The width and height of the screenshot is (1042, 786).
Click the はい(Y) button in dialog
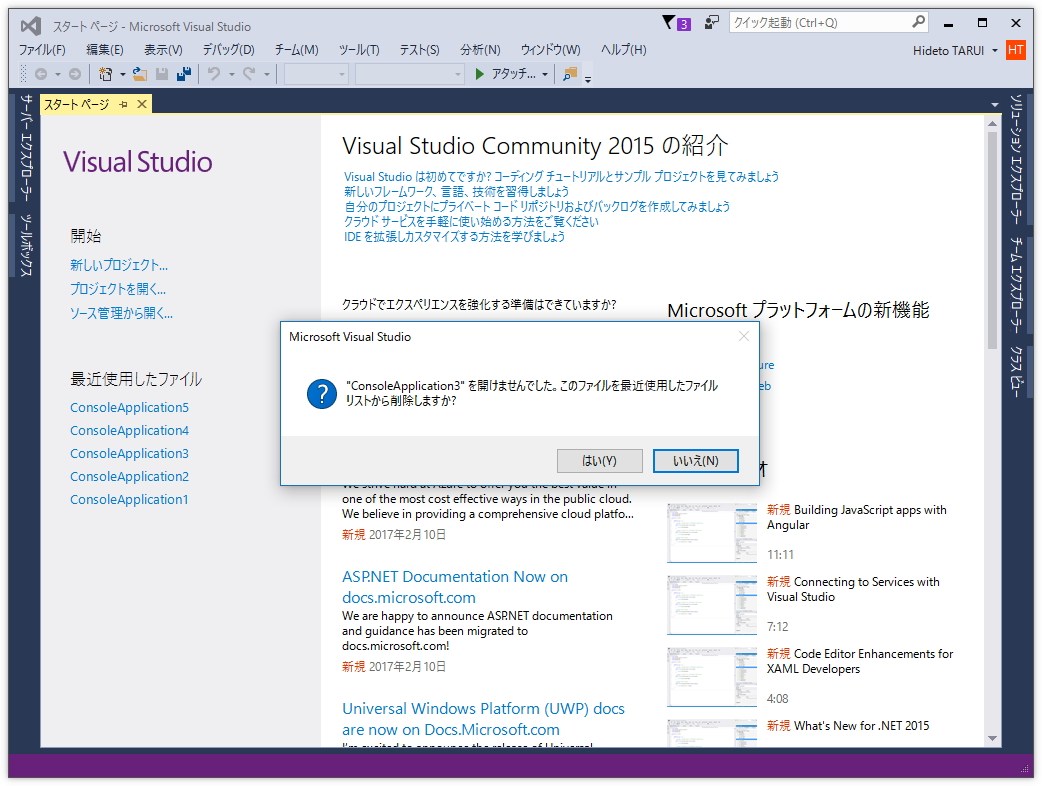coord(599,460)
